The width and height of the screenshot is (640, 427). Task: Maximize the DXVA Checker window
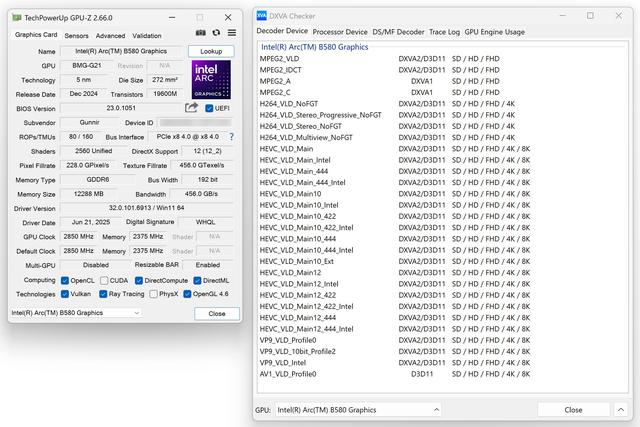pyautogui.click(x=590, y=16)
